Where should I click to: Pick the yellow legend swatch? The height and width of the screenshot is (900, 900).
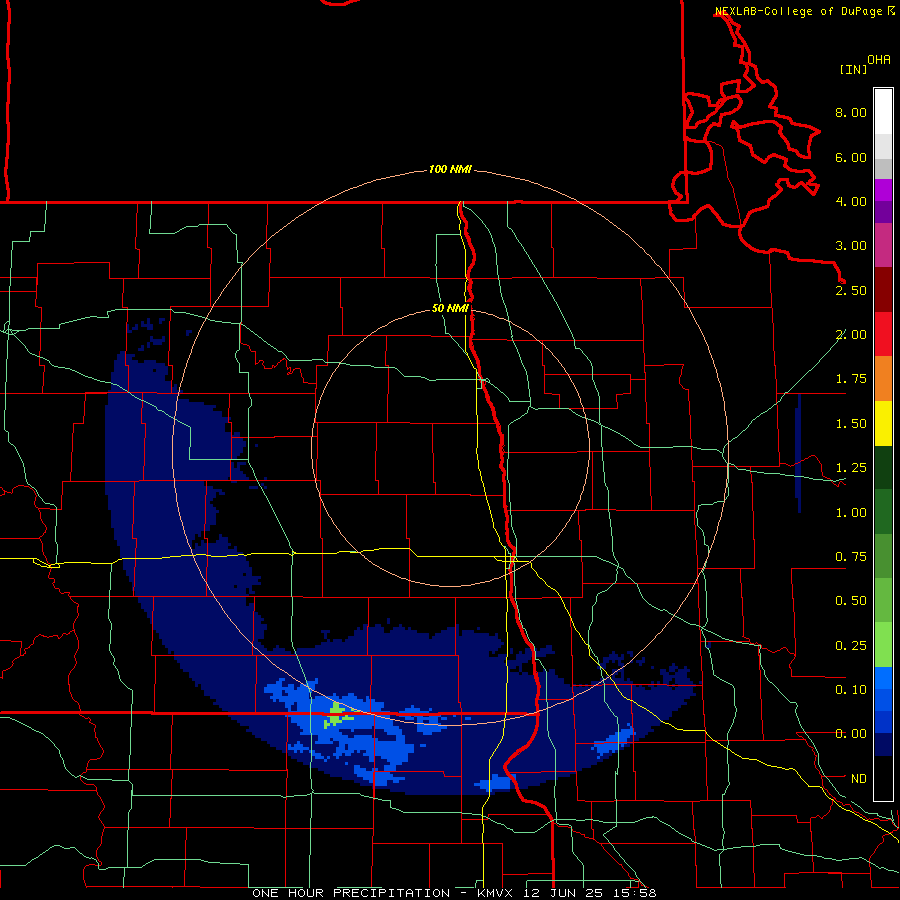[x=883, y=423]
